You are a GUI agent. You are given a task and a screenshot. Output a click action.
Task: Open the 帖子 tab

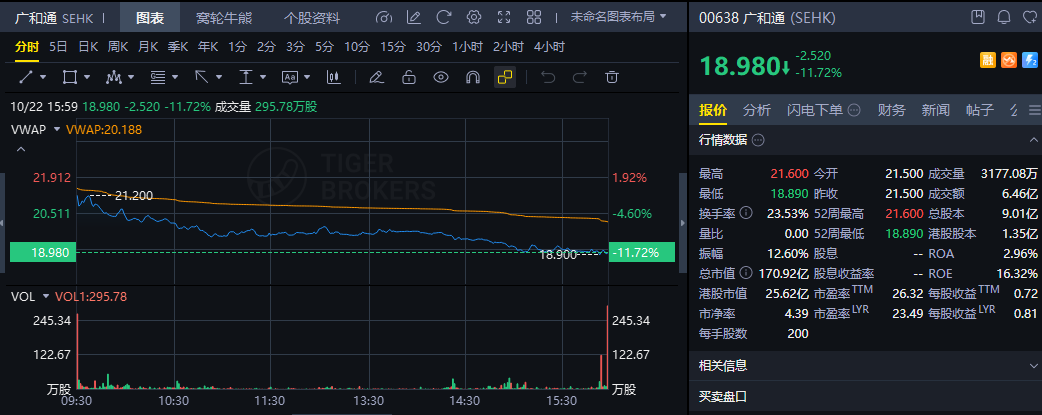pos(980,110)
